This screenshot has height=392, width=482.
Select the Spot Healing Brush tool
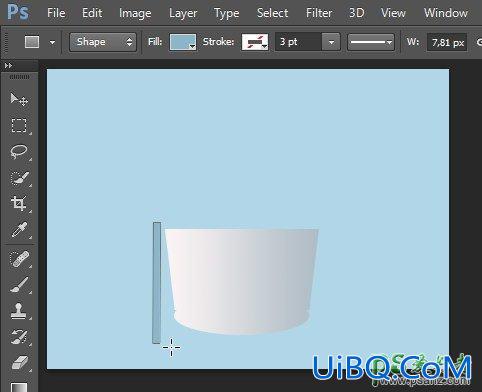pyautogui.click(x=19, y=259)
